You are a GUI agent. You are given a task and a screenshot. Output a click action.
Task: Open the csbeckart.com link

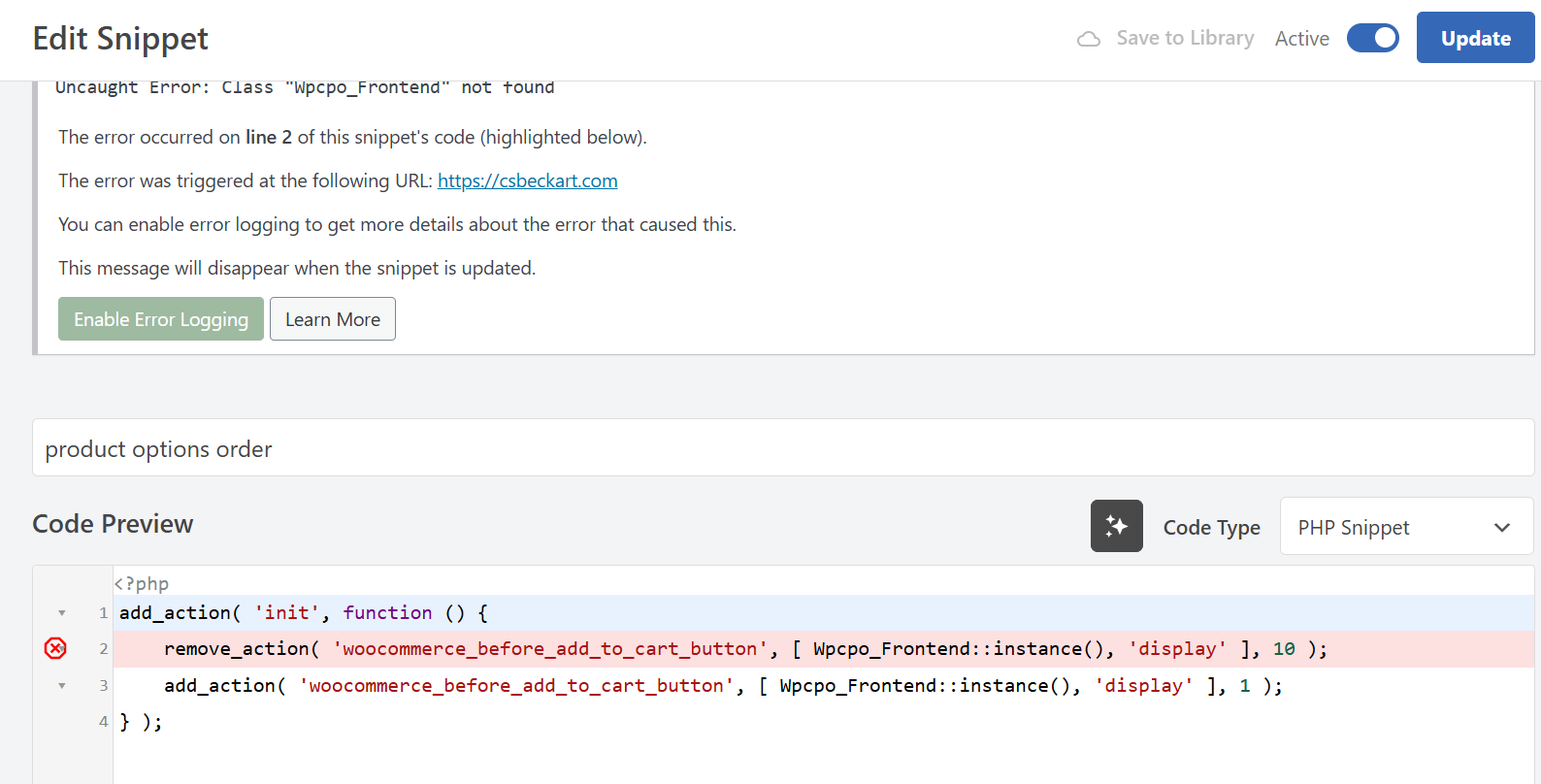(527, 180)
